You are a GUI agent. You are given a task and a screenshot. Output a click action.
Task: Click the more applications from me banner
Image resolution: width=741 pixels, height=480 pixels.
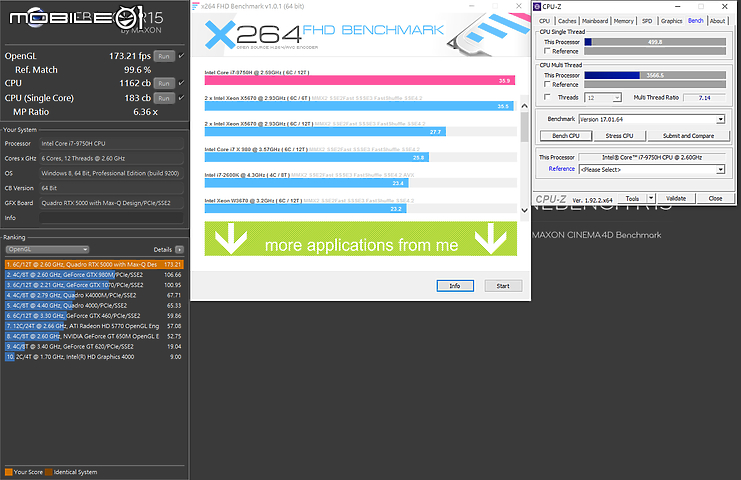(361, 239)
